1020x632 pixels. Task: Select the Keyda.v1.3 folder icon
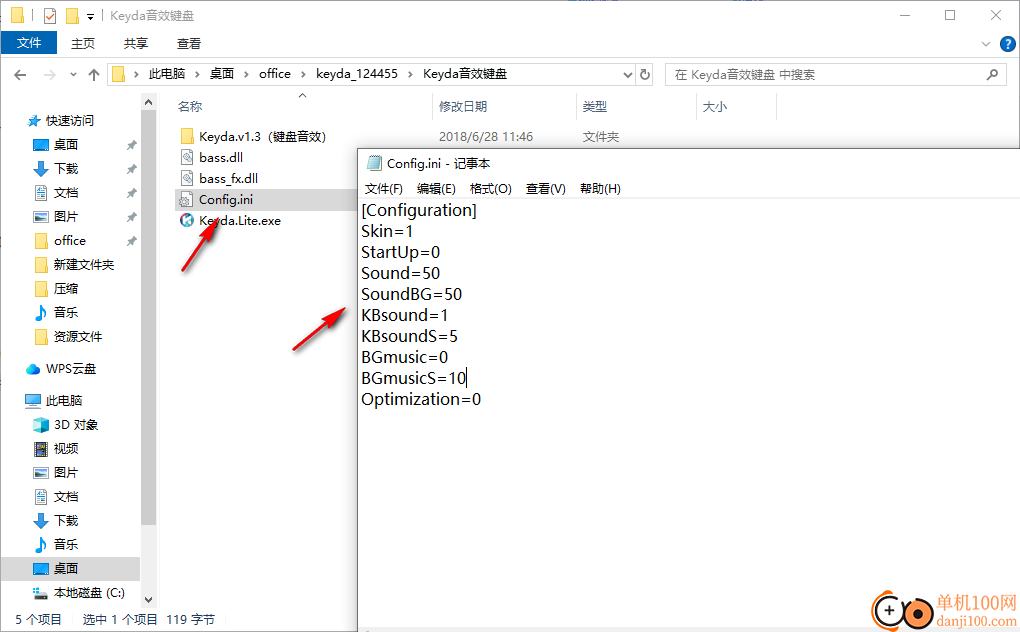pos(187,136)
